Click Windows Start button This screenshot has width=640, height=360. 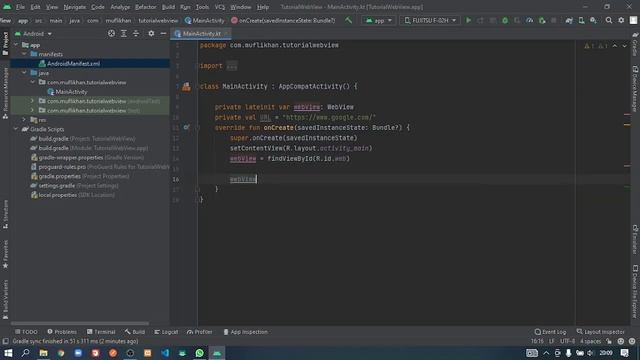point(8,353)
